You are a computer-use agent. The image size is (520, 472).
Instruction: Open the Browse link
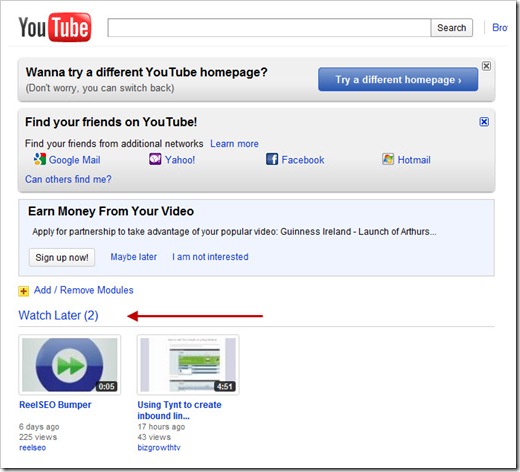pos(500,28)
